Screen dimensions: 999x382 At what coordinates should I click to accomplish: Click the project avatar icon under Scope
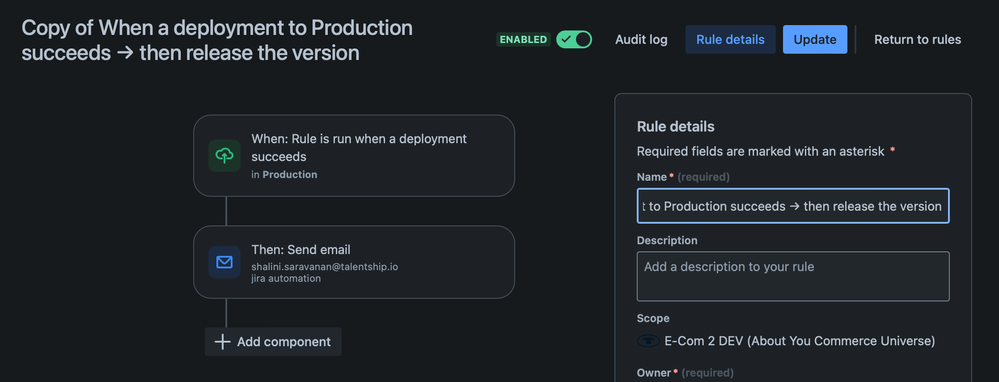coord(648,341)
